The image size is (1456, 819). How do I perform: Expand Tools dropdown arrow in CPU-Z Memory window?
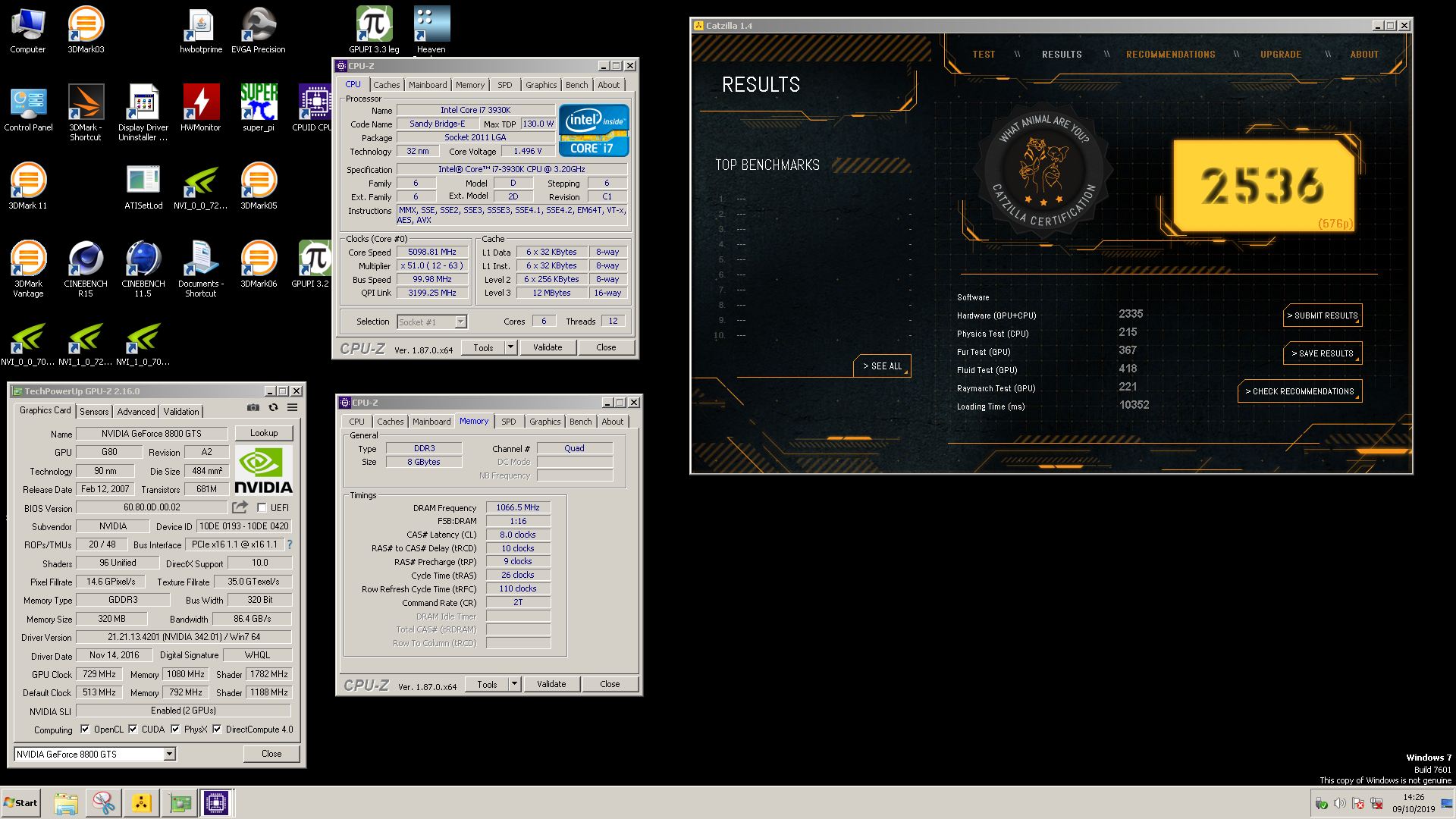coord(514,684)
